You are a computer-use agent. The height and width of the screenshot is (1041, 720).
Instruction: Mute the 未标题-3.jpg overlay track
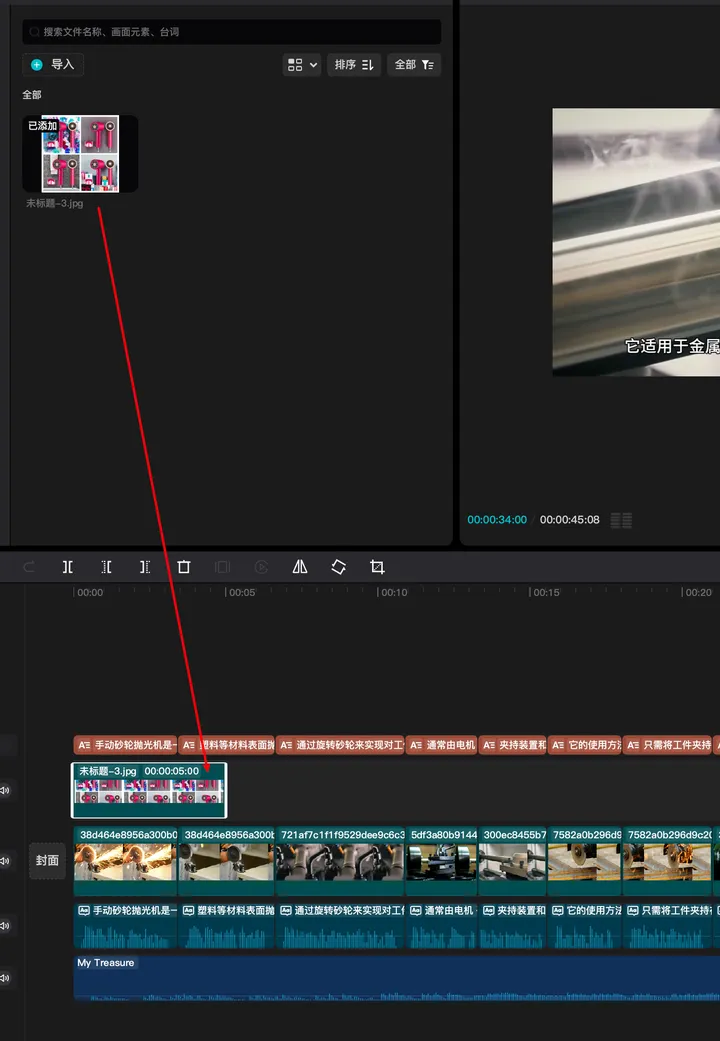click(x=5, y=791)
